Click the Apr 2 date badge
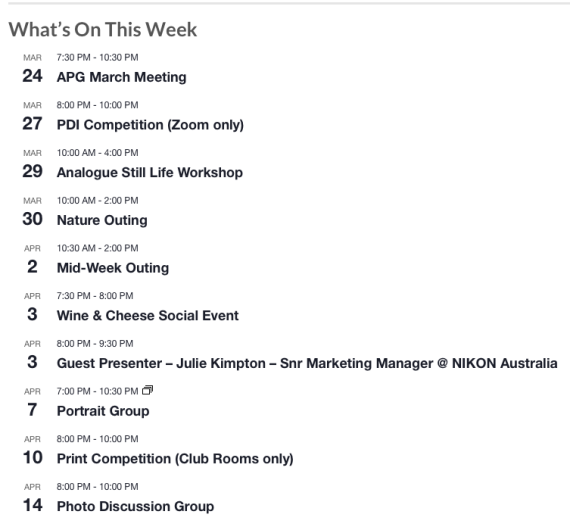The height and width of the screenshot is (530, 570). (x=32, y=260)
